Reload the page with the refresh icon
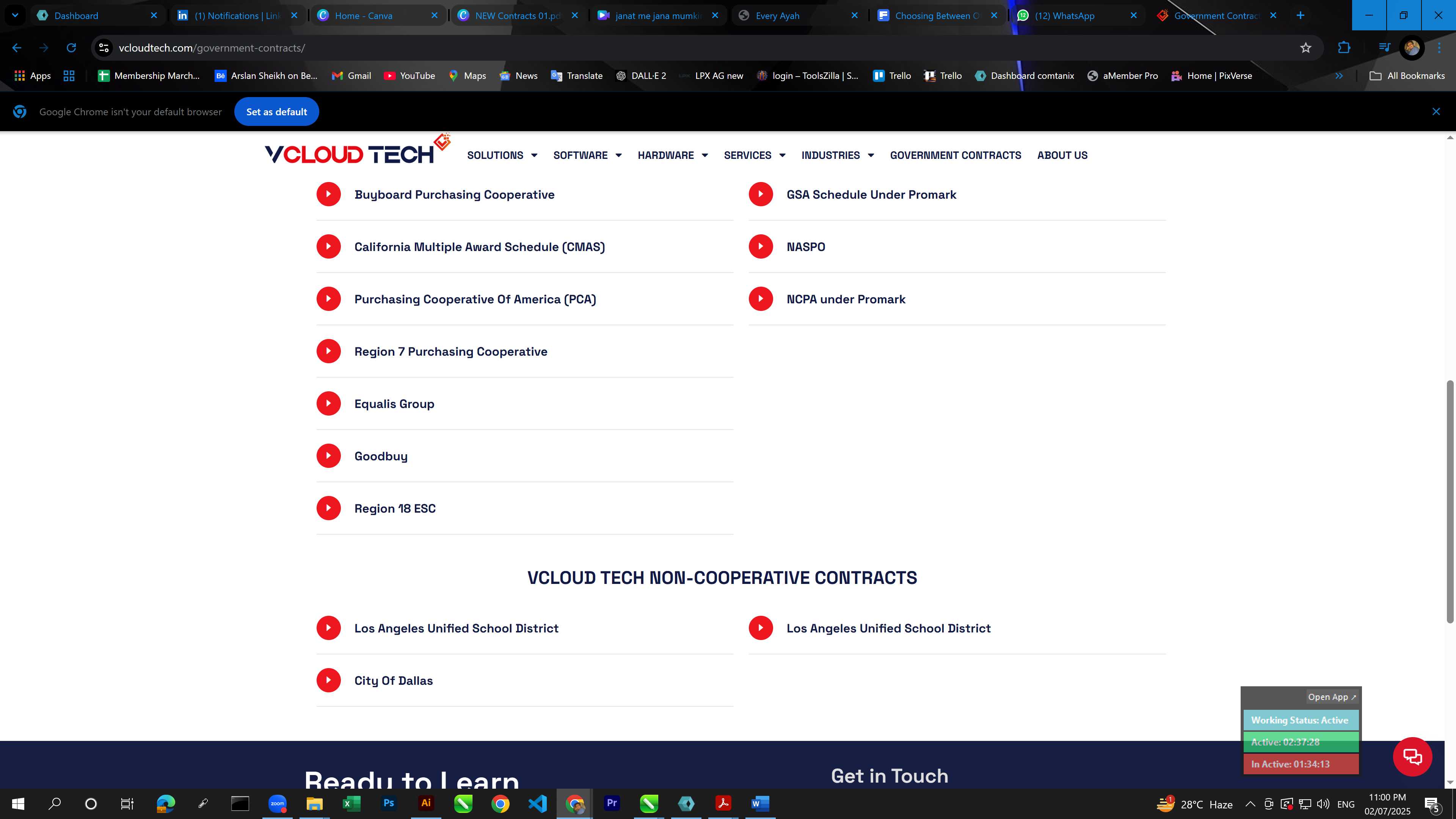Image resolution: width=1456 pixels, height=819 pixels. (x=71, y=48)
